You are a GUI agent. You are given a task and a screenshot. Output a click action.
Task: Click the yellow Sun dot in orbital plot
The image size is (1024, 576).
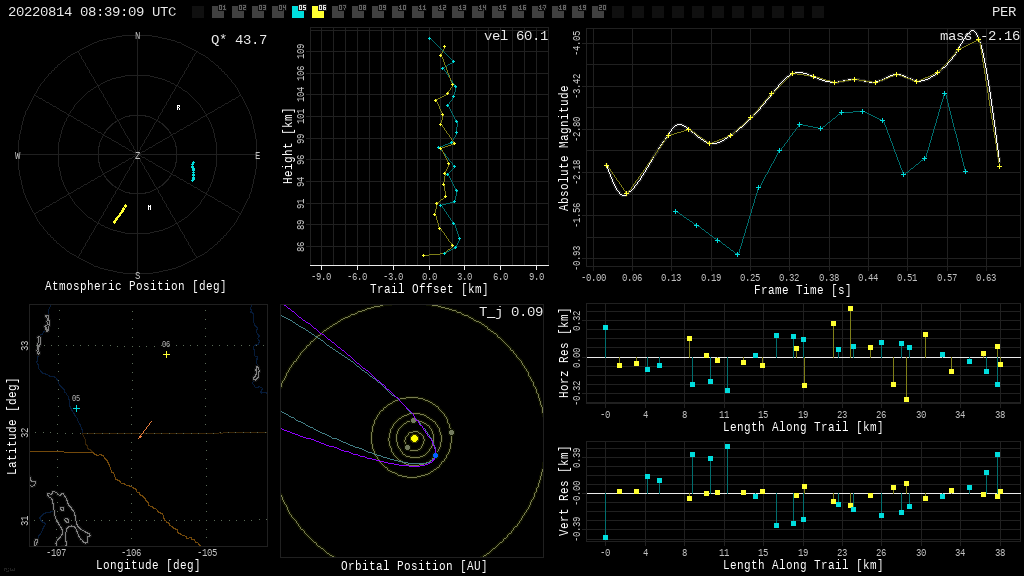point(414,438)
